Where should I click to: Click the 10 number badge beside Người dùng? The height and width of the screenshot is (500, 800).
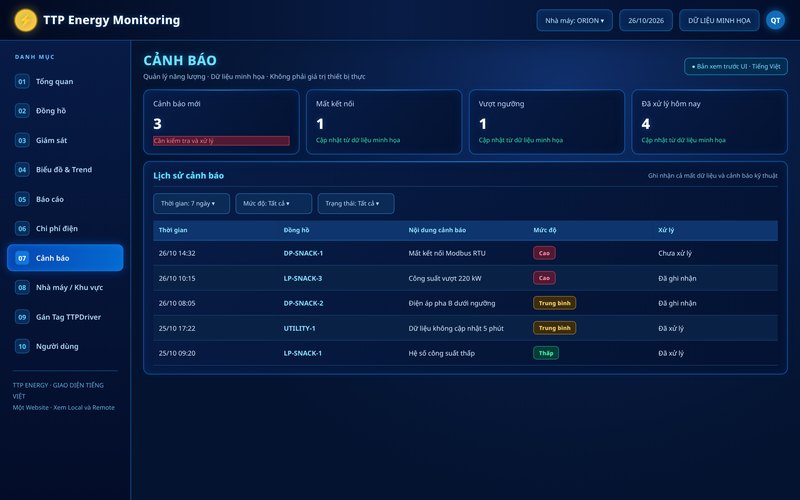22,346
